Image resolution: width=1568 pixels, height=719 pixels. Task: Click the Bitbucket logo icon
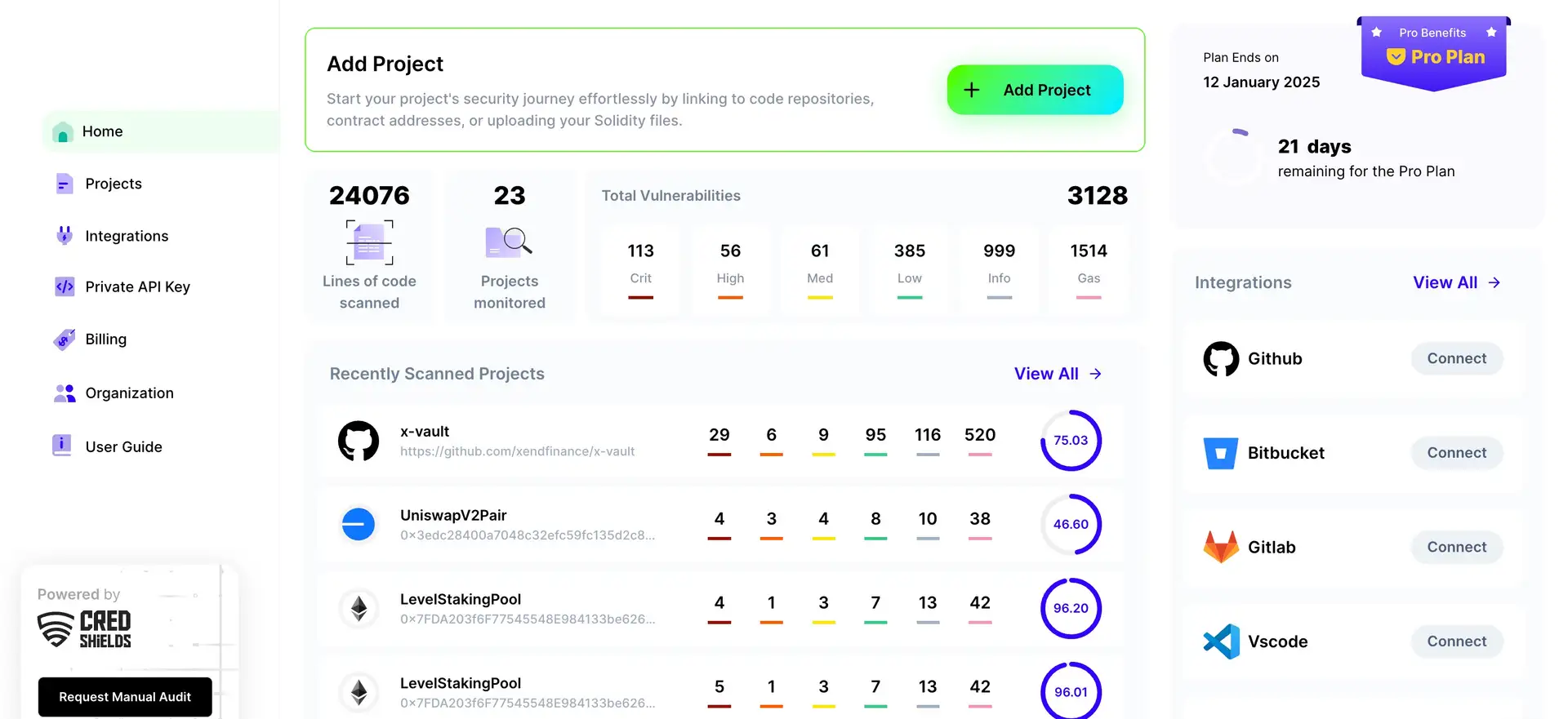coord(1221,453)
